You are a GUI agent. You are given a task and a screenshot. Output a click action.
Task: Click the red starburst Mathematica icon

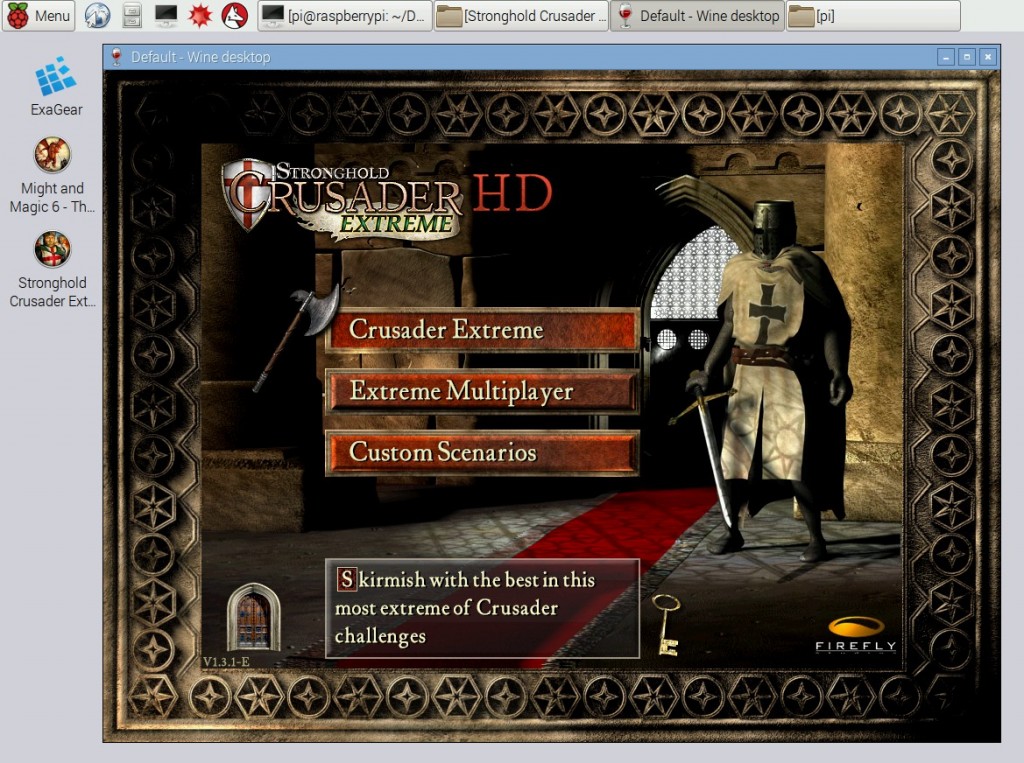[200, 16]
